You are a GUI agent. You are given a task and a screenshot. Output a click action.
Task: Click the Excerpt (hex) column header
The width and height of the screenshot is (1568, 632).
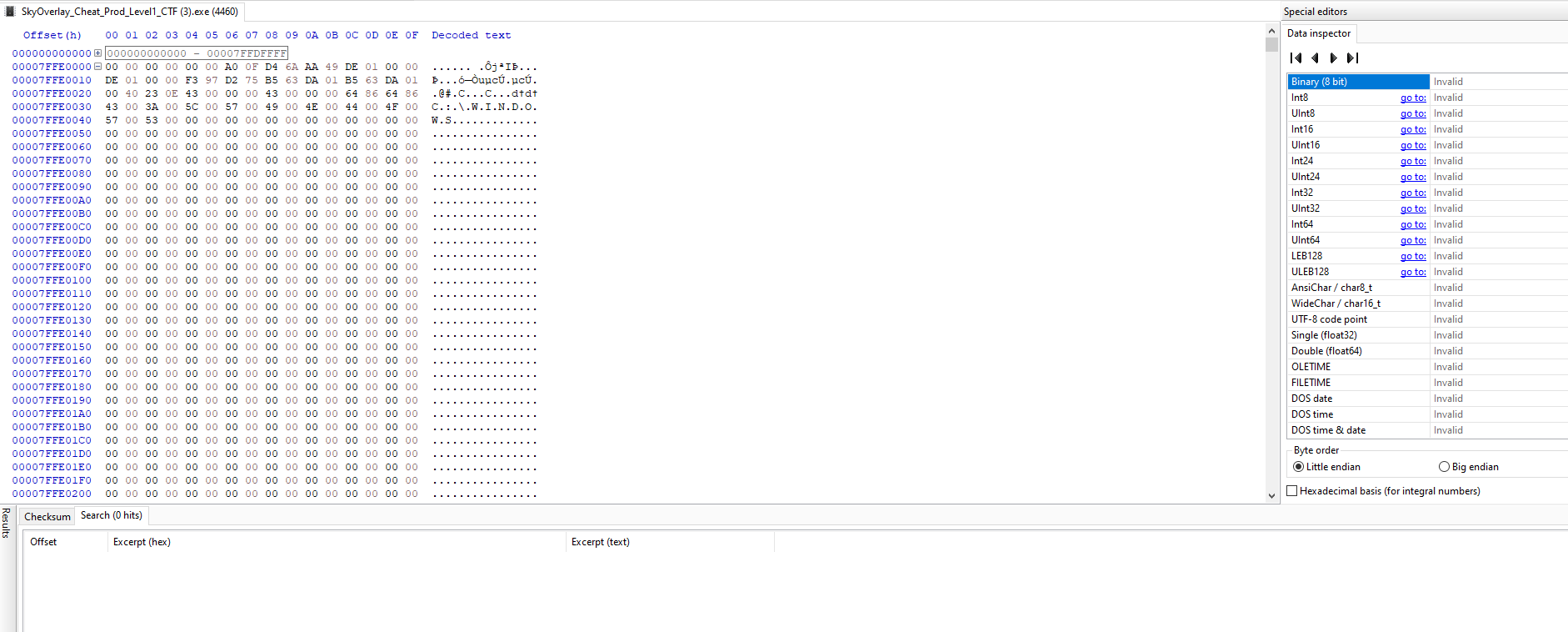pos(142,542)
